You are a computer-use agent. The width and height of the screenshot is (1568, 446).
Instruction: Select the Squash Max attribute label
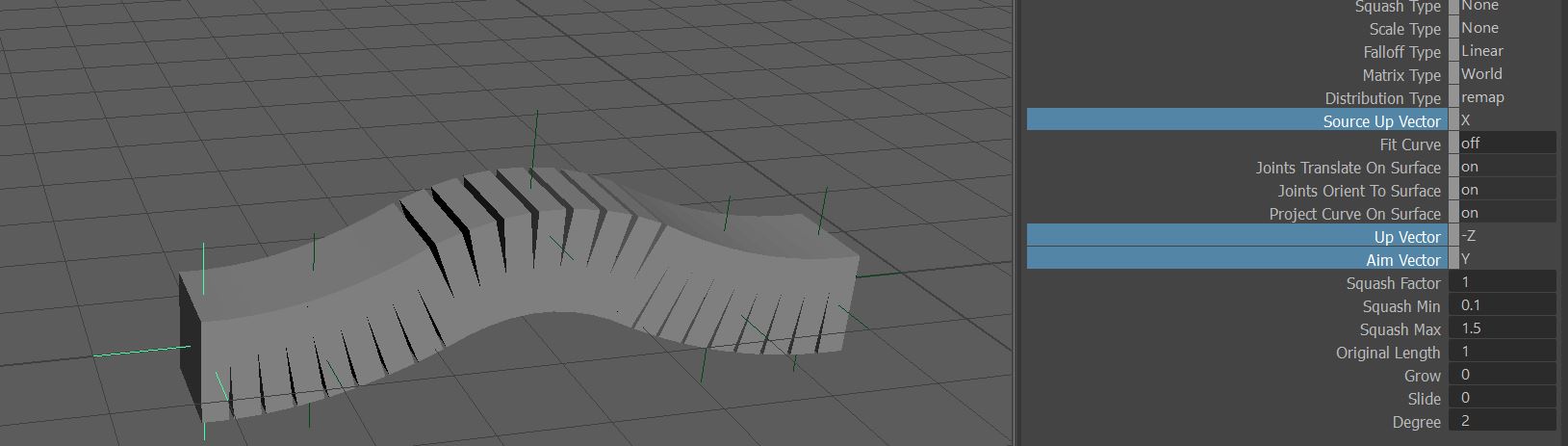1400,329
